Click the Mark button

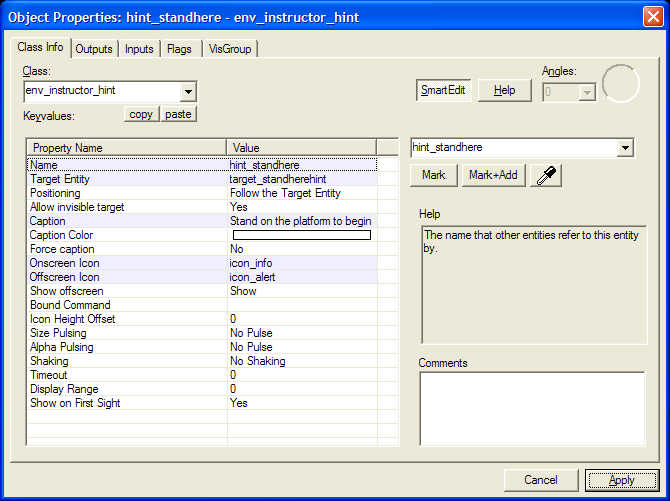point(433,175)
